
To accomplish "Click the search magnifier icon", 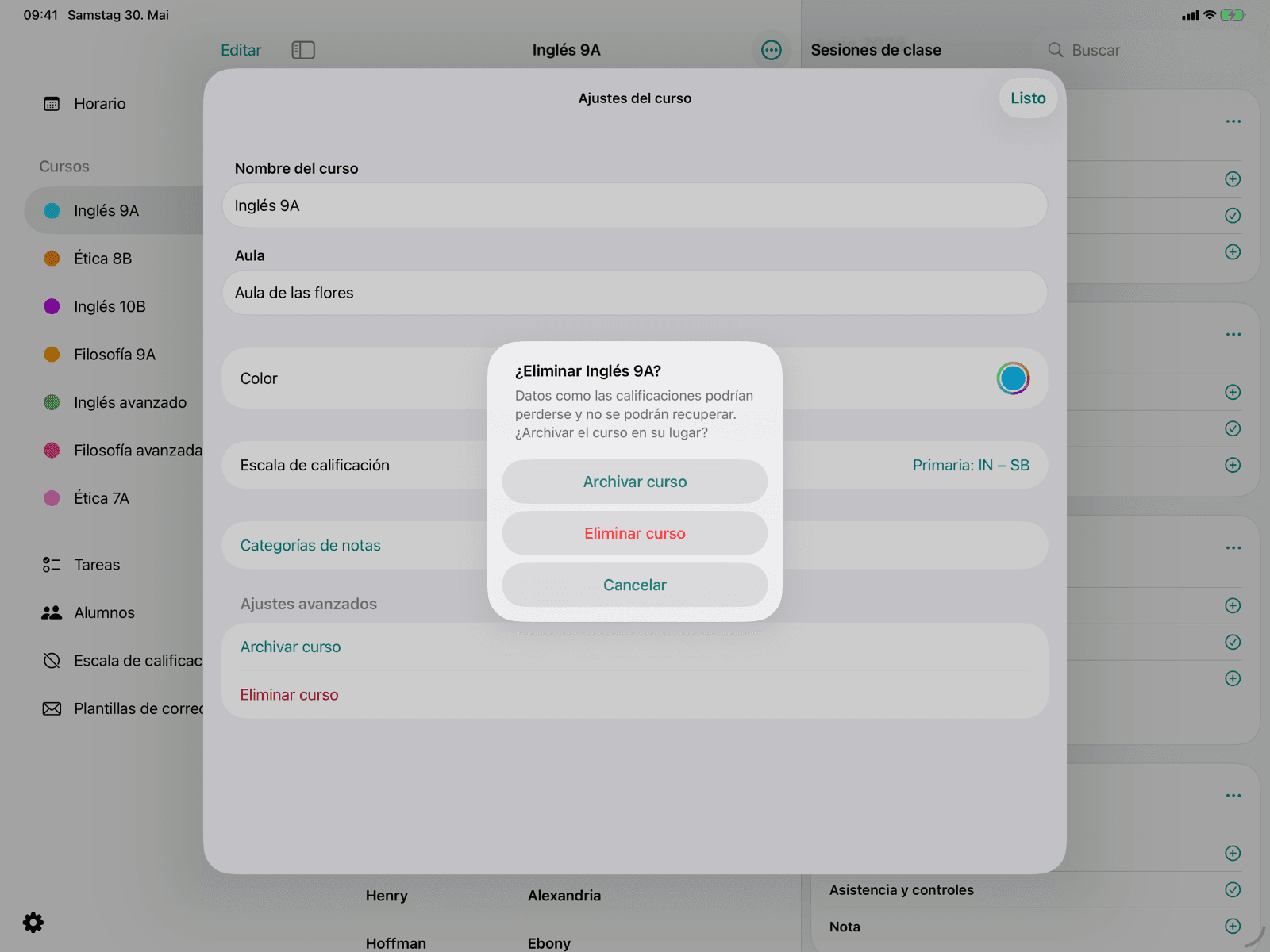I will tap(1056, 50).
